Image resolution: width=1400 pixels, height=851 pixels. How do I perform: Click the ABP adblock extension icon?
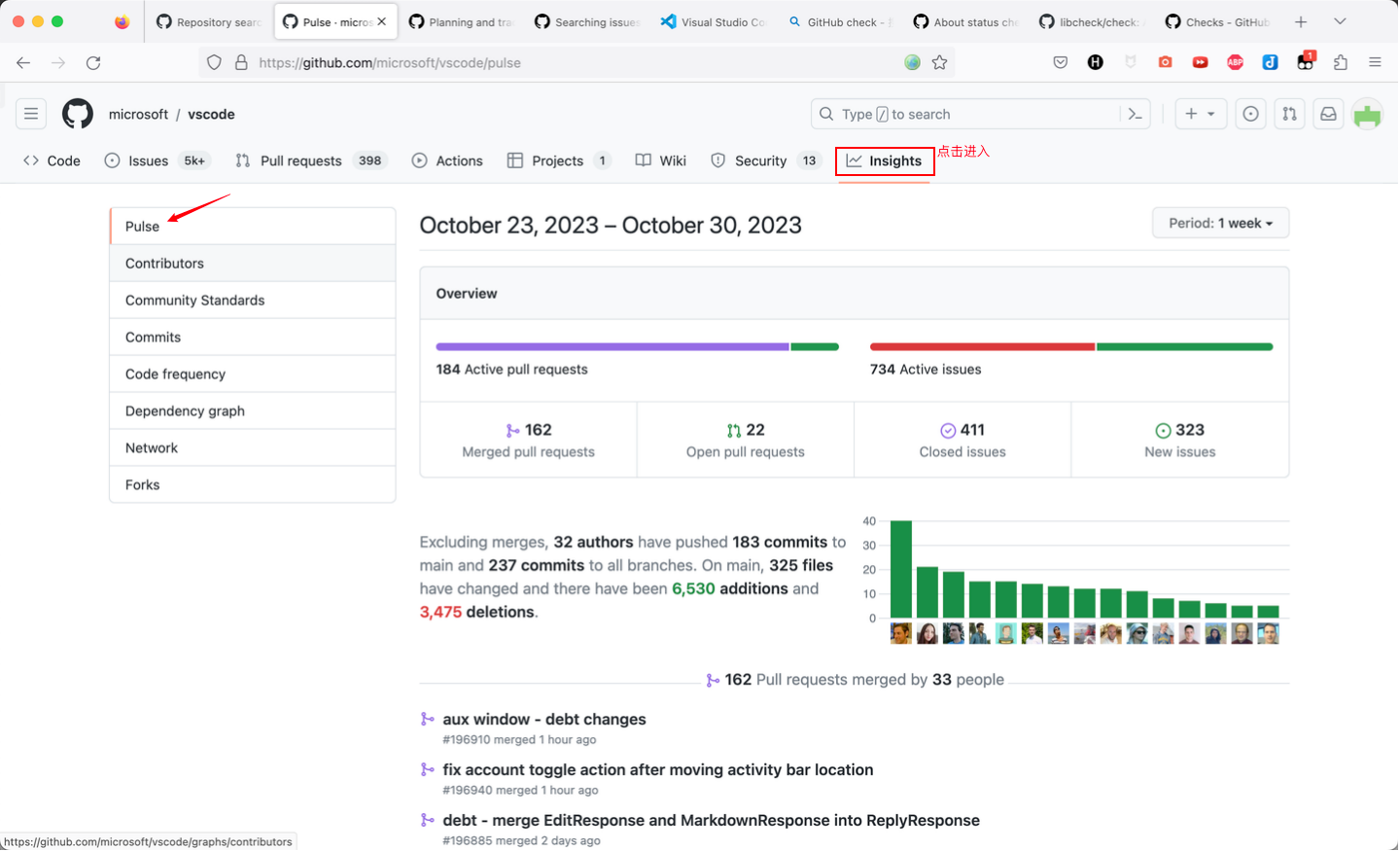(1235, 62)
